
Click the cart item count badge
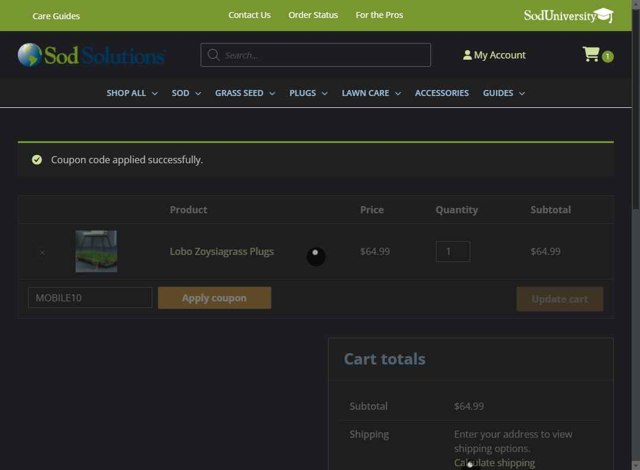(x=607, y=57)
